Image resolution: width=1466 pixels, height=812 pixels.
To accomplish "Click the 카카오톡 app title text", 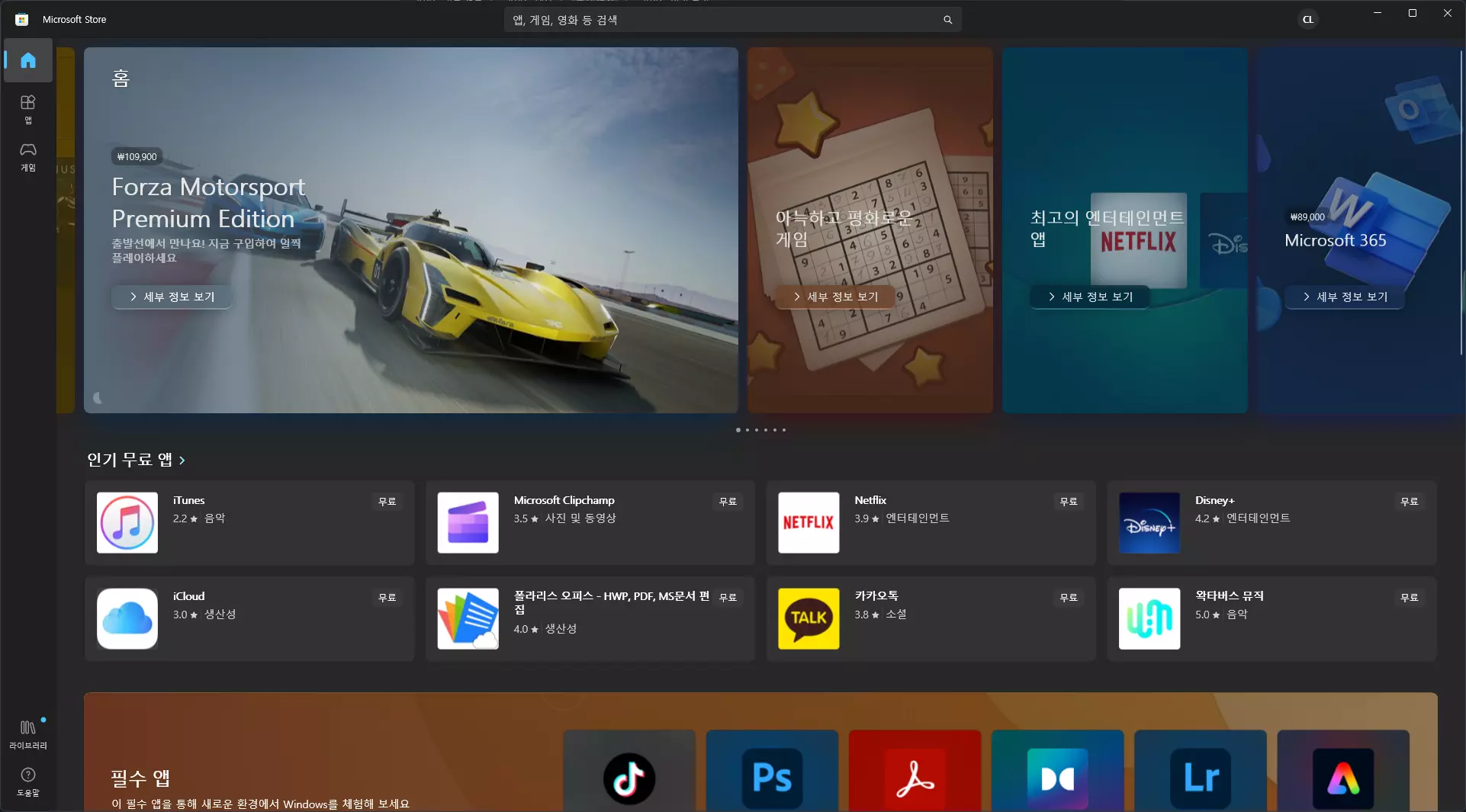I will (876, 595).
